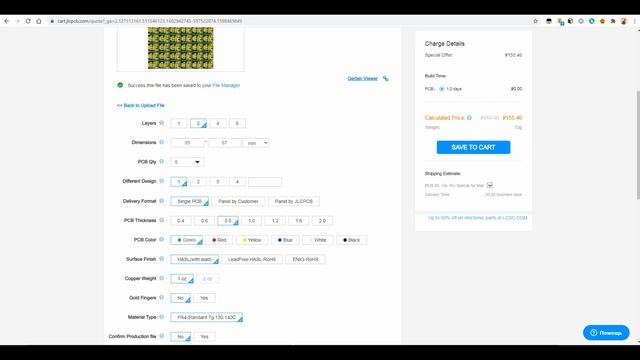
Task: Open the dimensions unit mm dropdown
Action: pyautogui.click(x=256, y=143)
